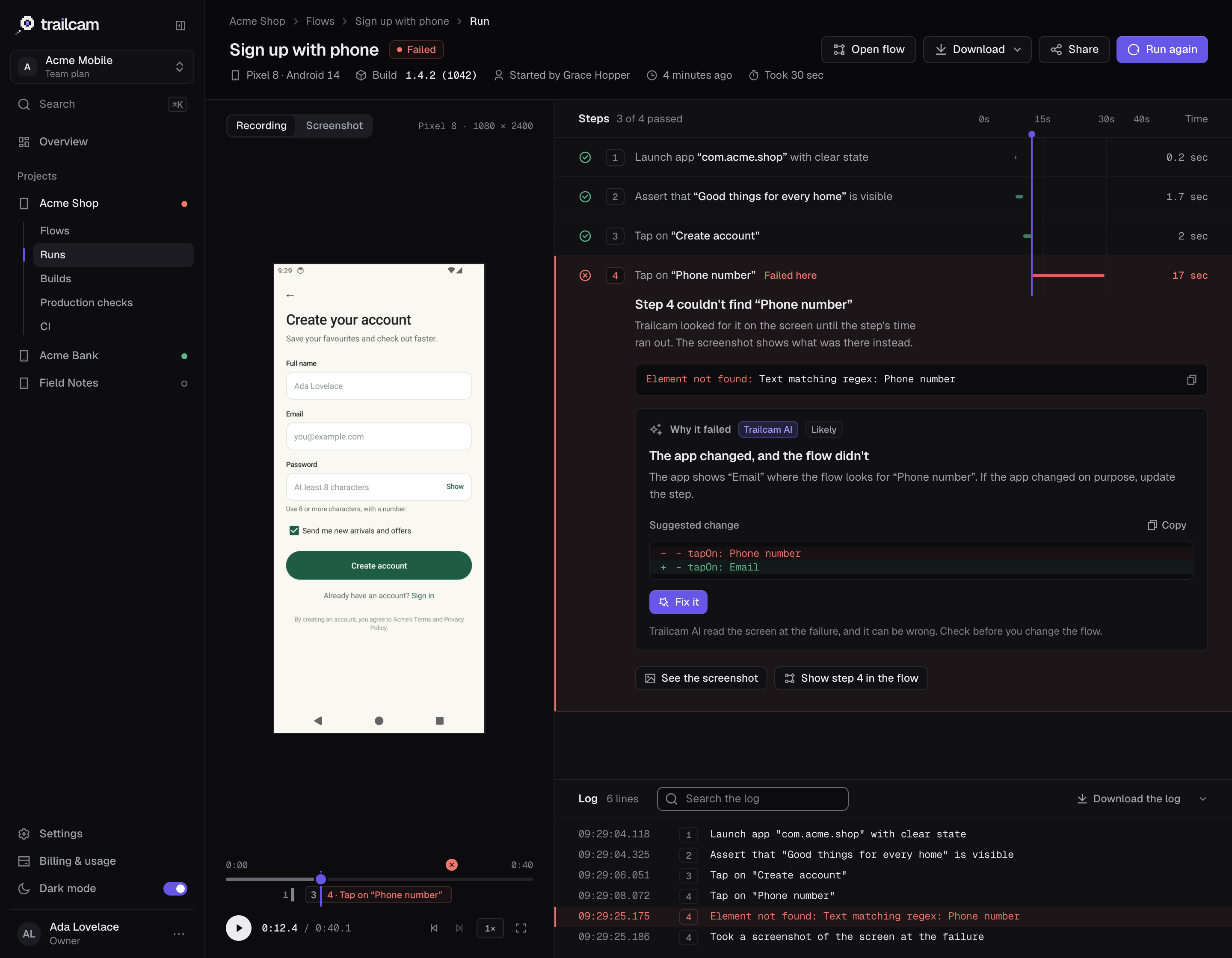Open Billing & usage page
Image resolution: width=1232 pixels, height=958 pixels.
[102, 860]
